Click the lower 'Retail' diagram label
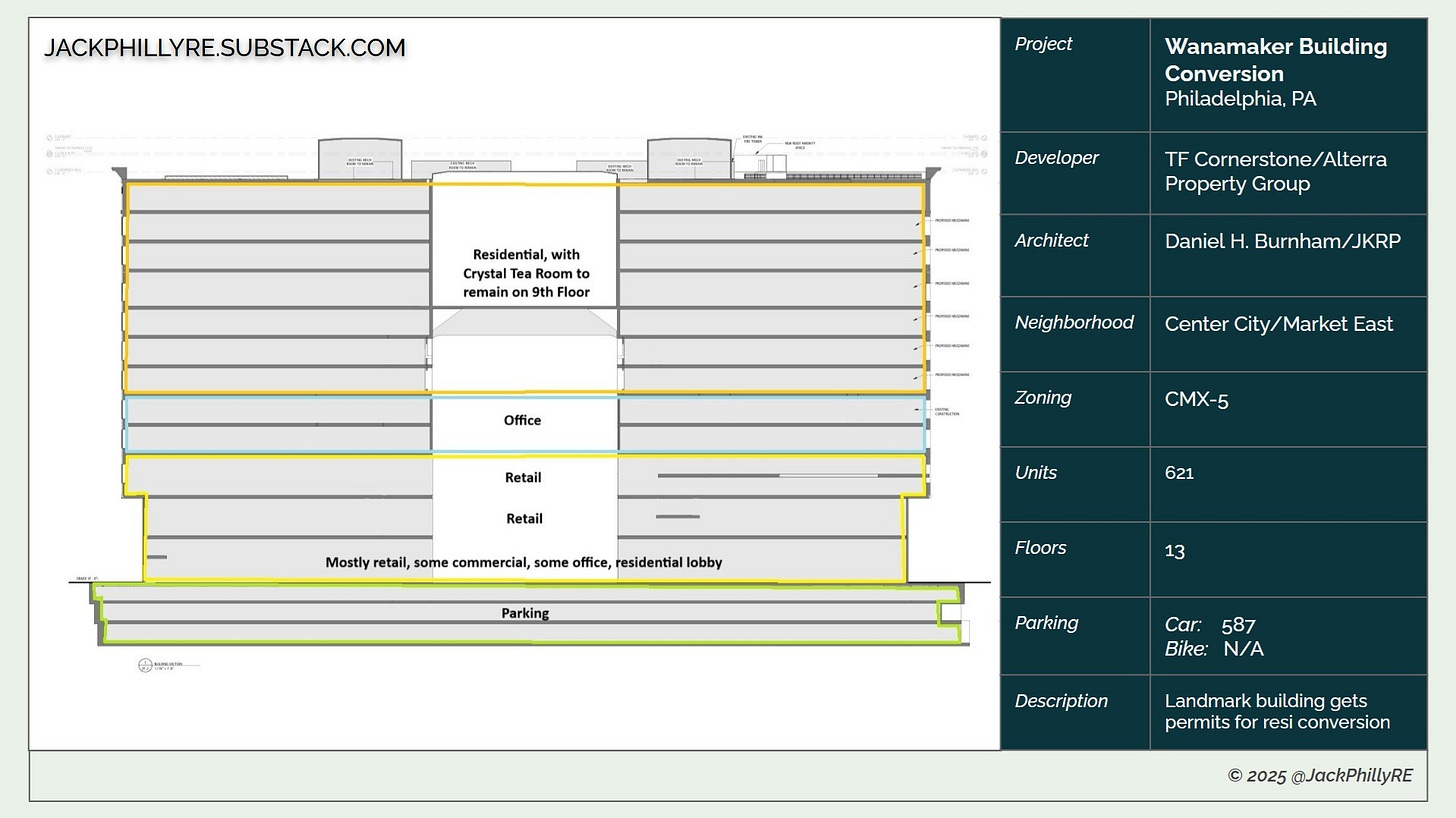 click(524, 519)
